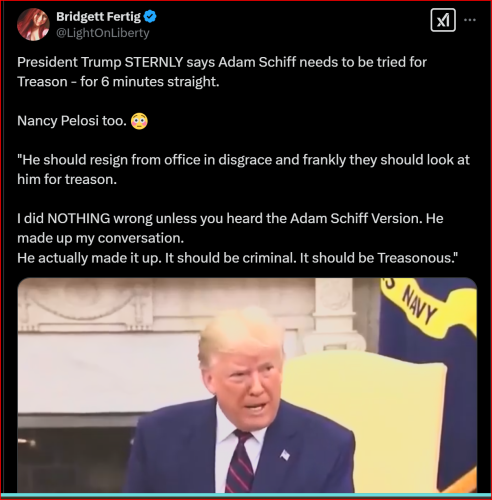Select the "Nancy Pelosi too." line

[72, 121]
